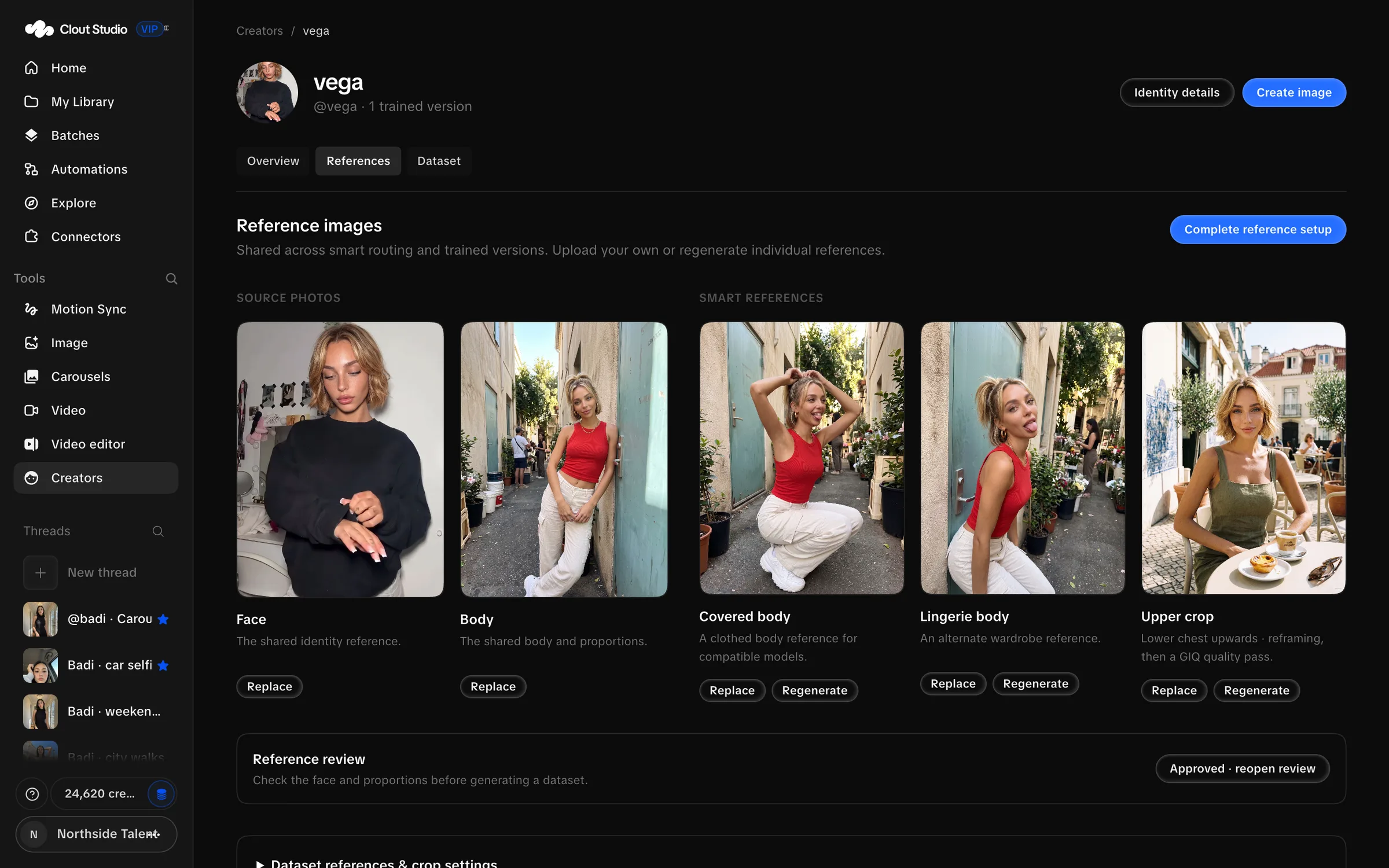1389x868 pixels.
Task: Open the Face reference image thumbnail
Action: click(x=340, y=459)
